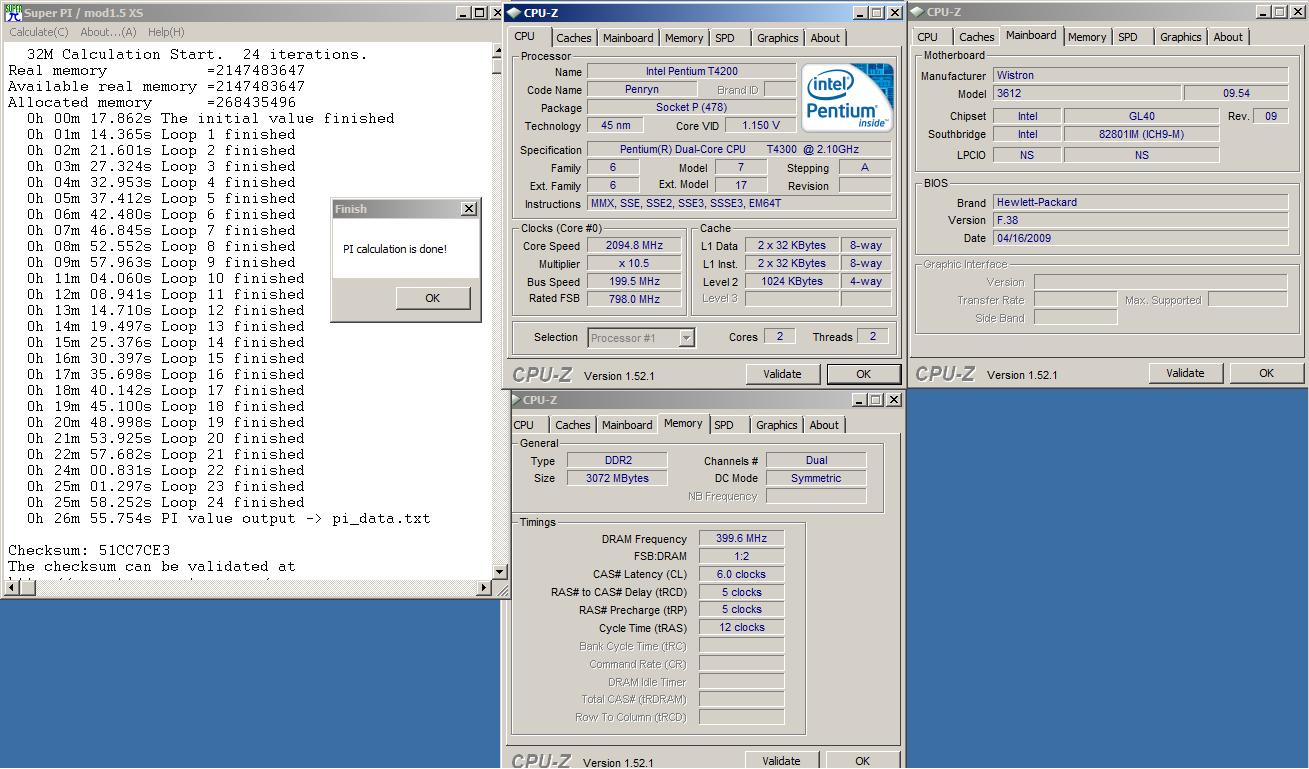
Task: Click the Core VID value 1.150 V
Action: pyautogui.click(x=760, y=126)
